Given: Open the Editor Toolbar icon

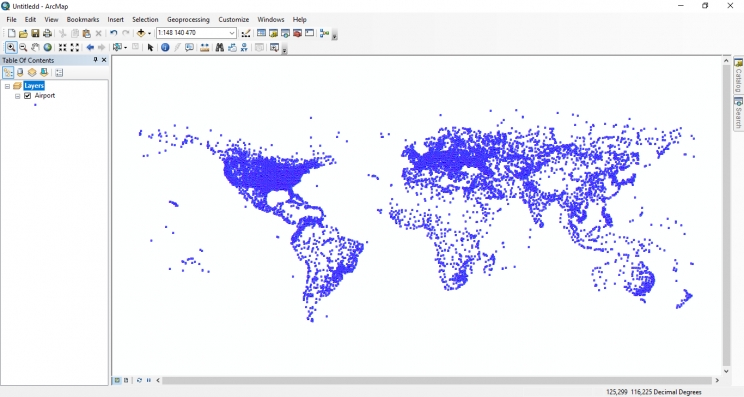Looking at the screenshot, I should coord(246,33).
